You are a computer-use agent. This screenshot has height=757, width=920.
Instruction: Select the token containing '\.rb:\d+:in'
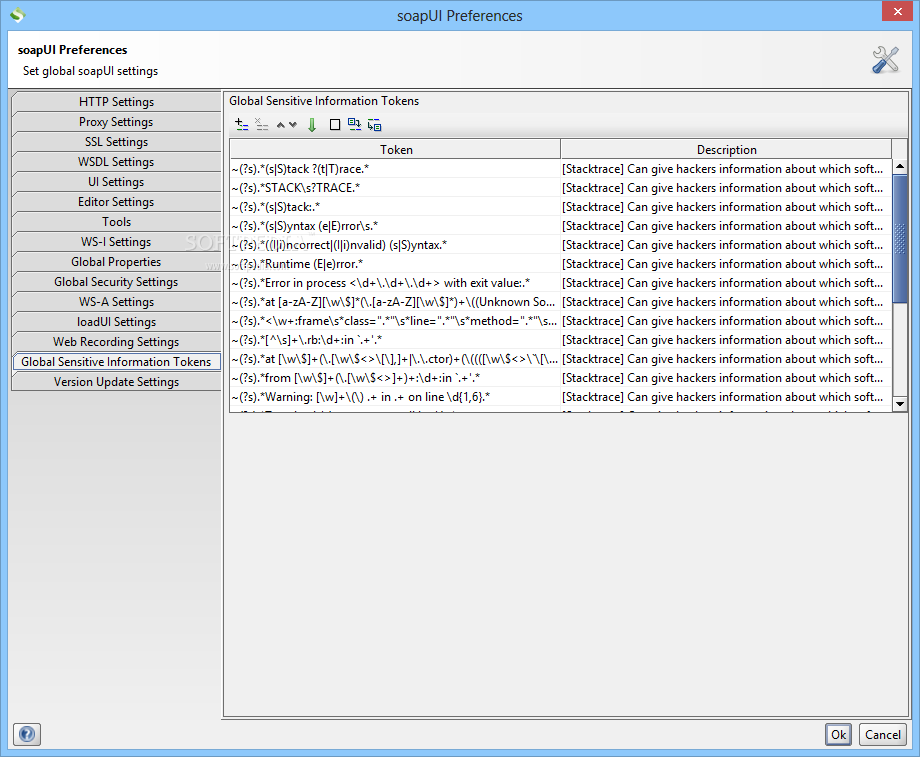(395, 340)
